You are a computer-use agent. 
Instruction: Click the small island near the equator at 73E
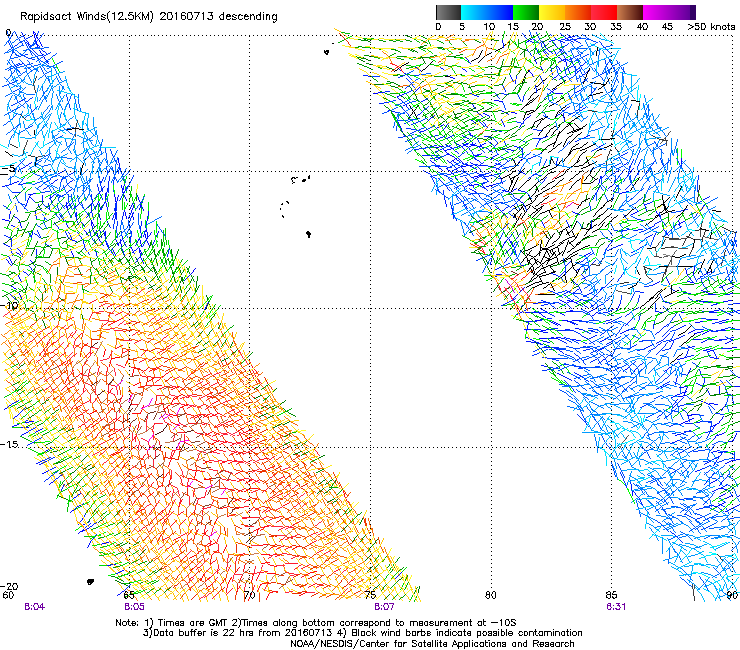click(326, 52)
